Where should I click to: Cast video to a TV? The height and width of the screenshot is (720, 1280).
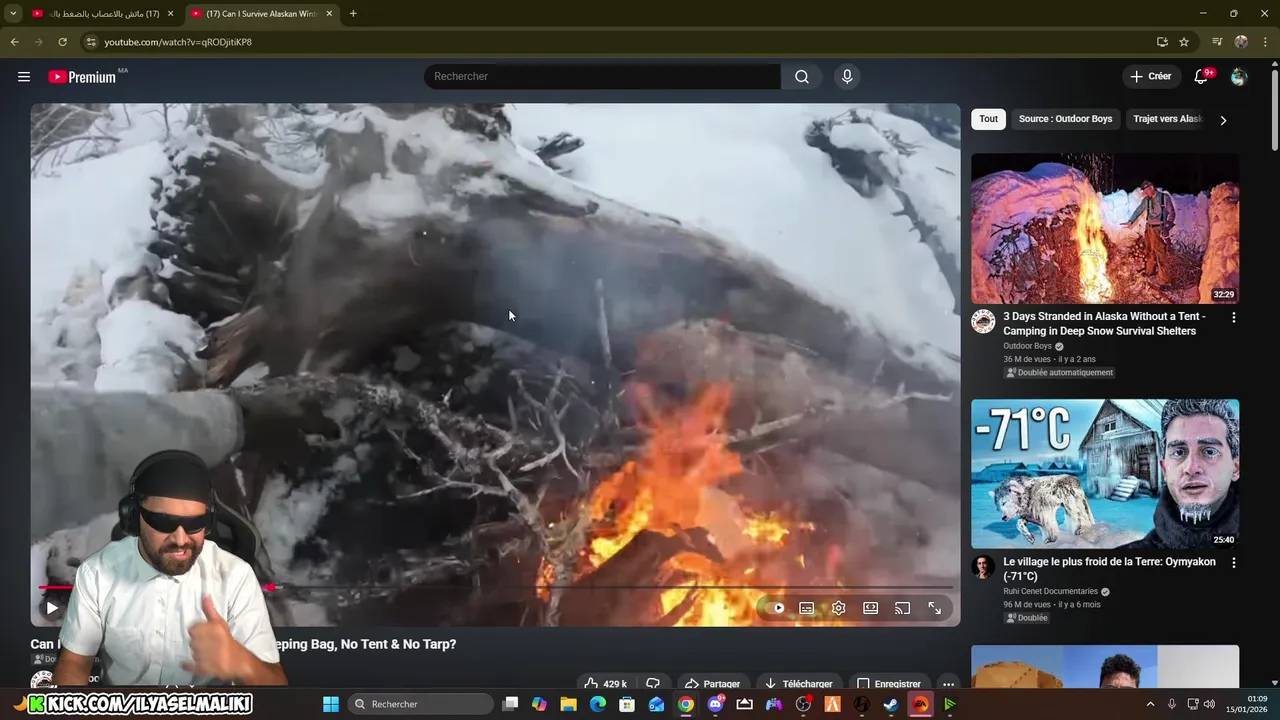pyautogui.click(x=903, y=608)
